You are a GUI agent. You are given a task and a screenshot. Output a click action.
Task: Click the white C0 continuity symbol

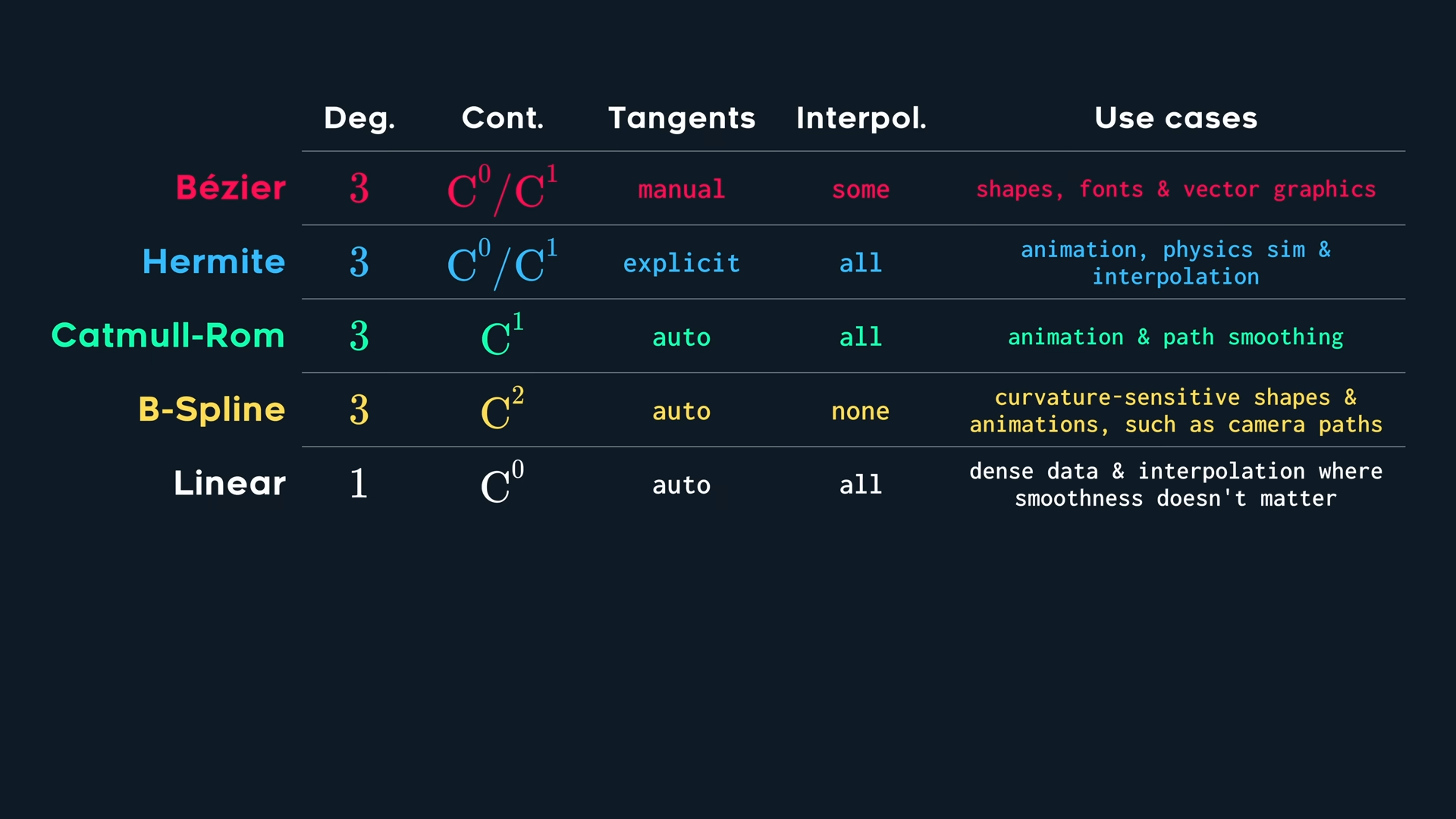click(x=501, y=483)
